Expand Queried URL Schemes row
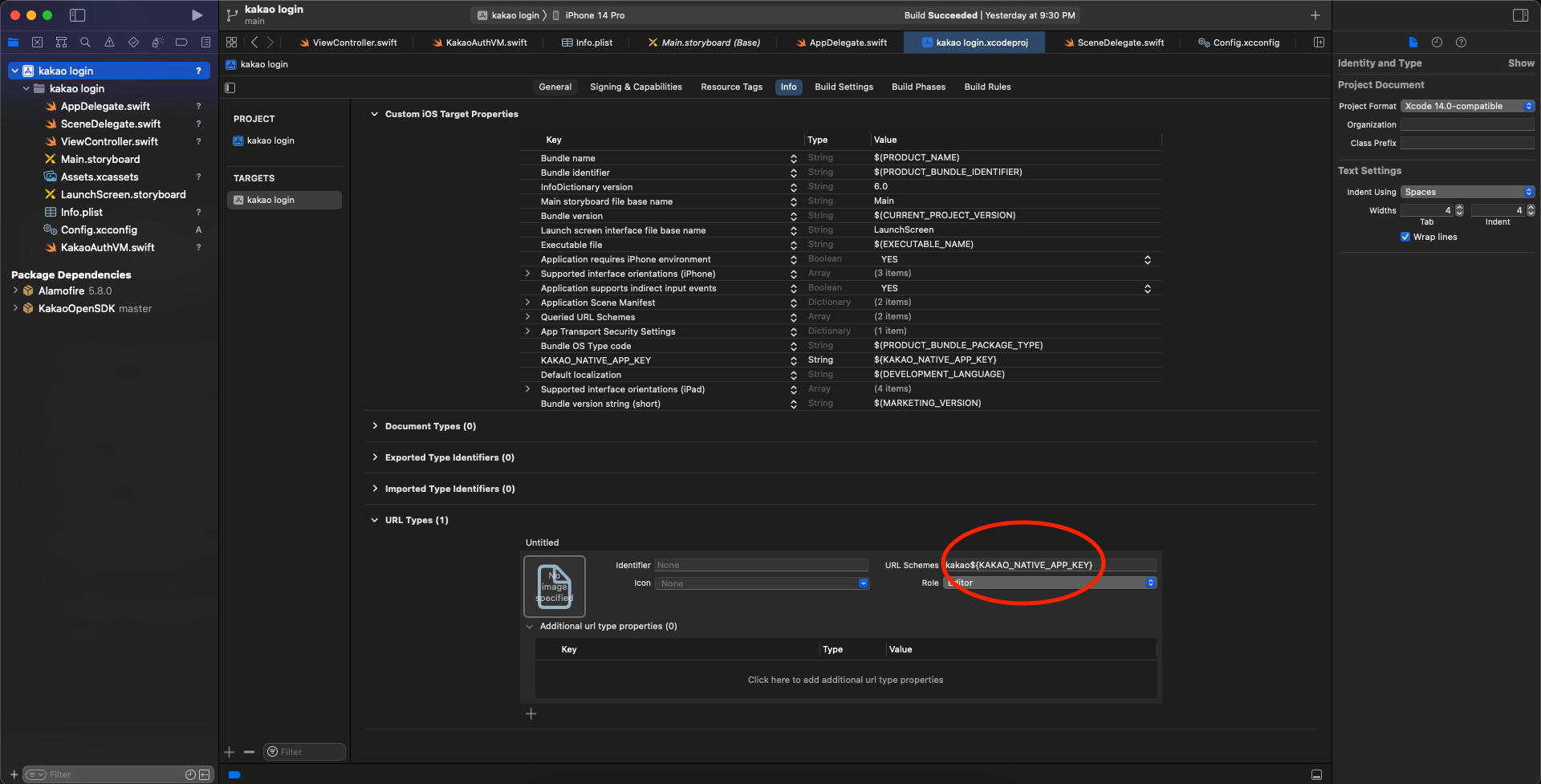The height and width of the screenshot is (784, 1541). pyautogui.click(x=527, y=317)
